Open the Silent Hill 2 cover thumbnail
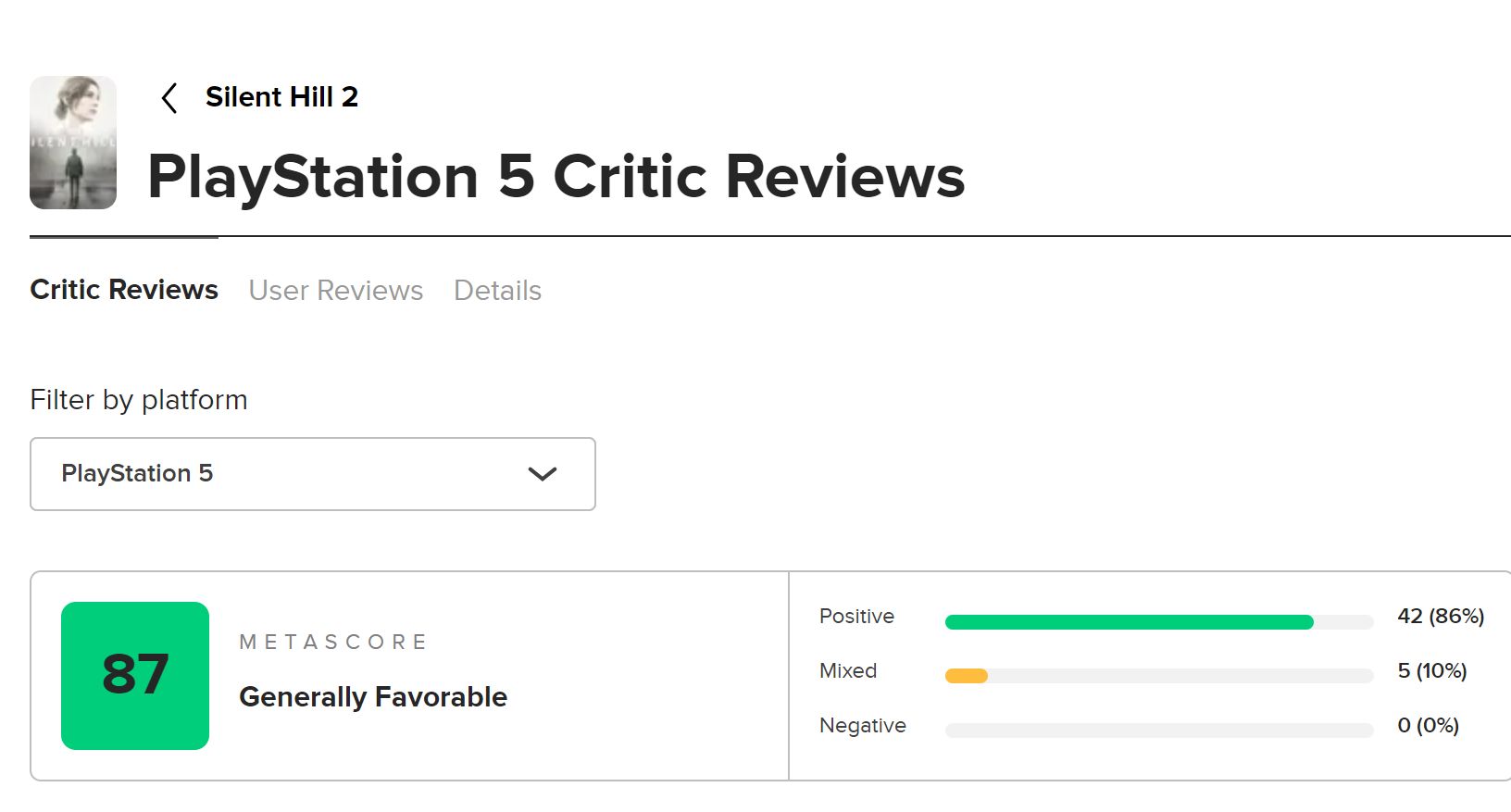This screenshot has width=1511, height=812. (73, 143)
